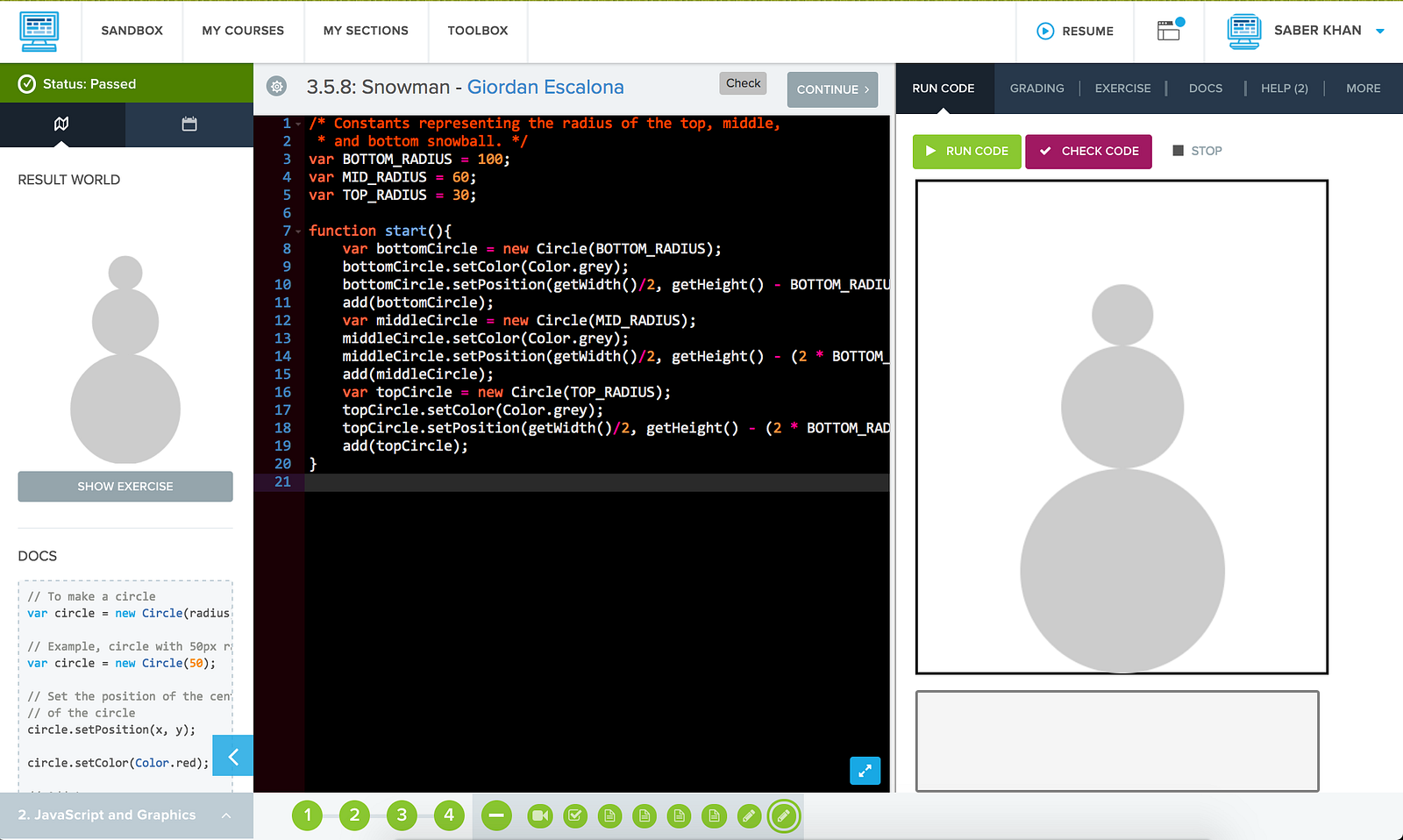Go to lesson step 1 circle
This screenshot has width=1403, height=840.
pyautogui.click(x=308, y=816)
